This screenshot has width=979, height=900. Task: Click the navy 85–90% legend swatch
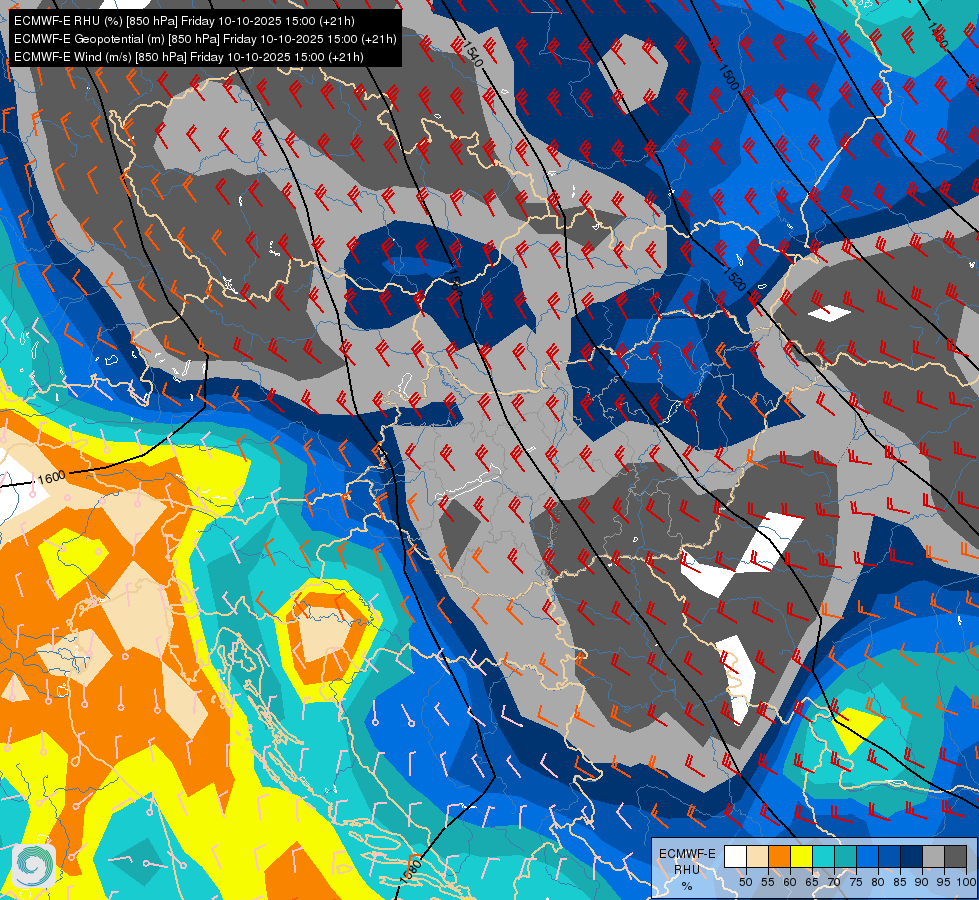[912, 856]
